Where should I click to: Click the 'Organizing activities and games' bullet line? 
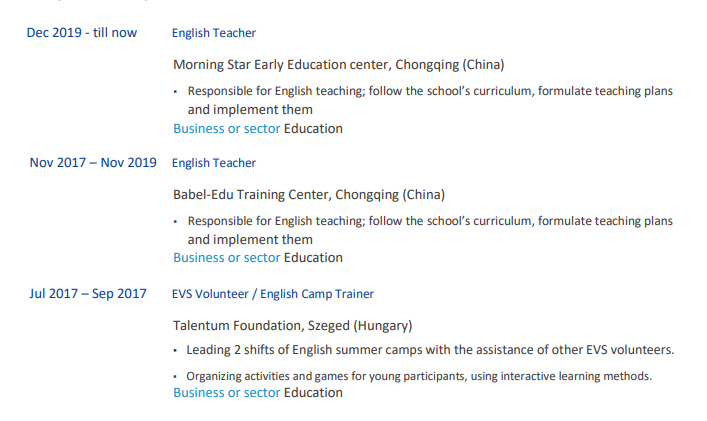tap(419, 376)
